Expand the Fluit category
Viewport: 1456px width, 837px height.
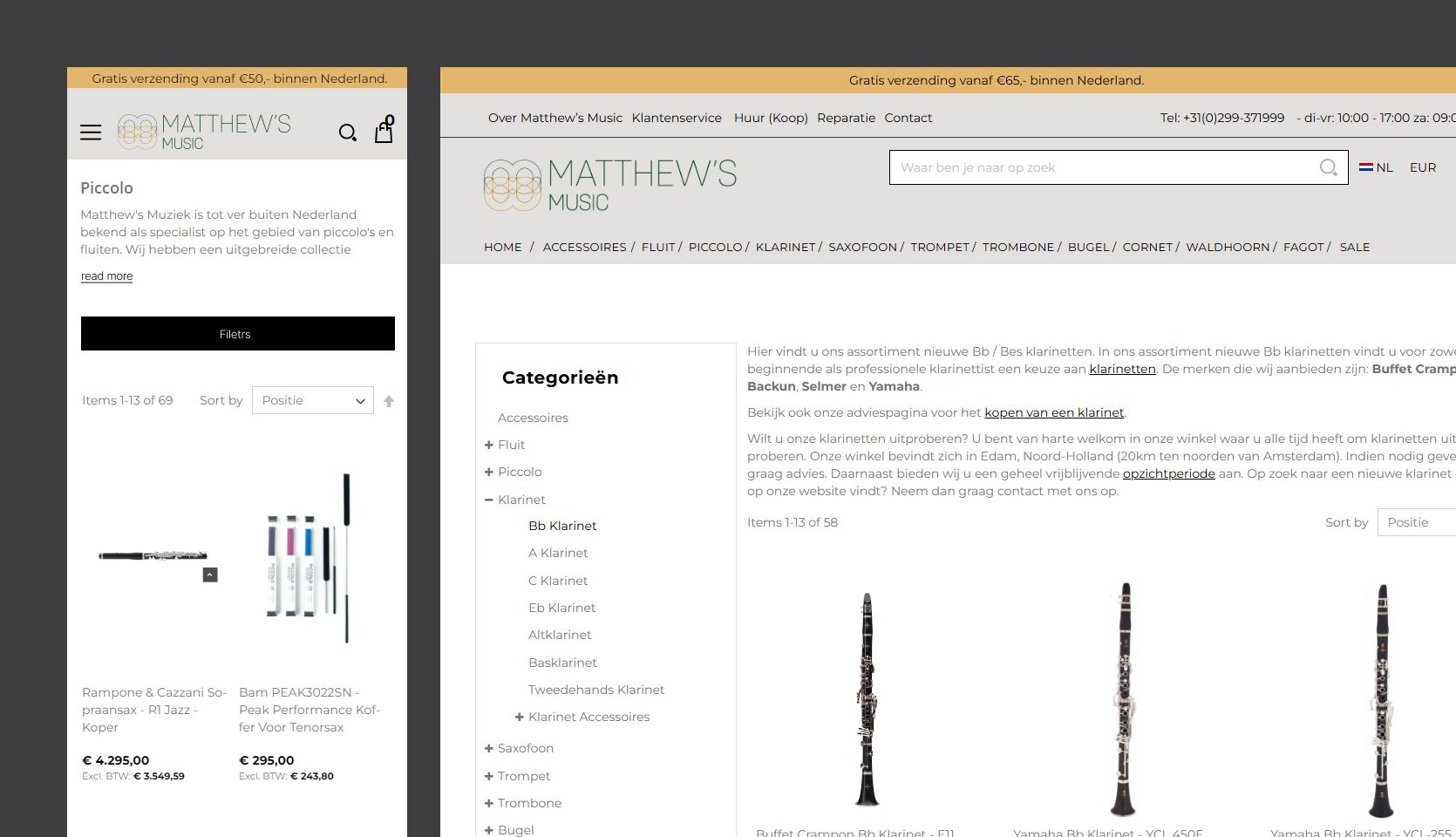(489, 445)
